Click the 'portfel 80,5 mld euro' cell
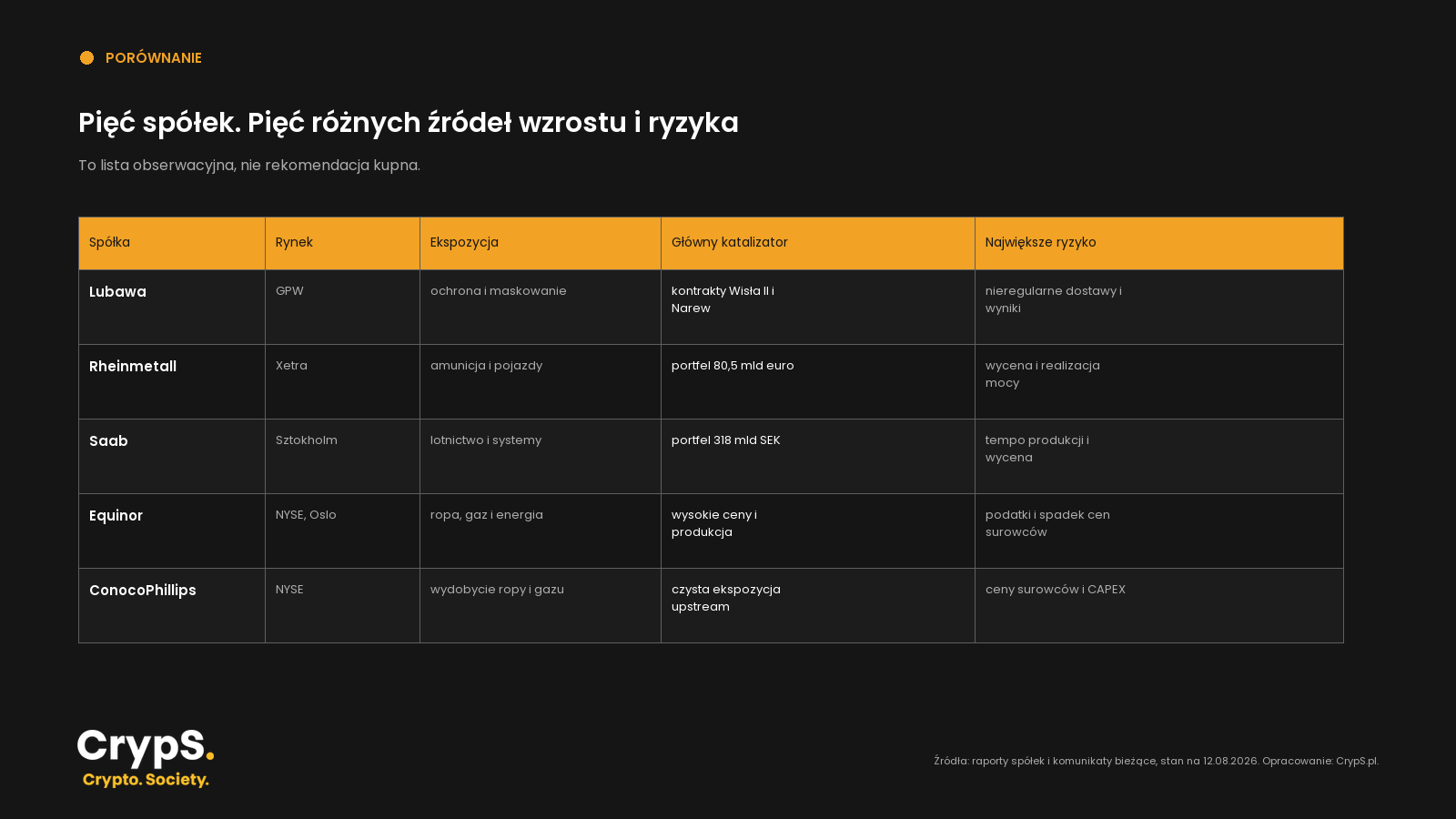 click(x=818, y=382)
